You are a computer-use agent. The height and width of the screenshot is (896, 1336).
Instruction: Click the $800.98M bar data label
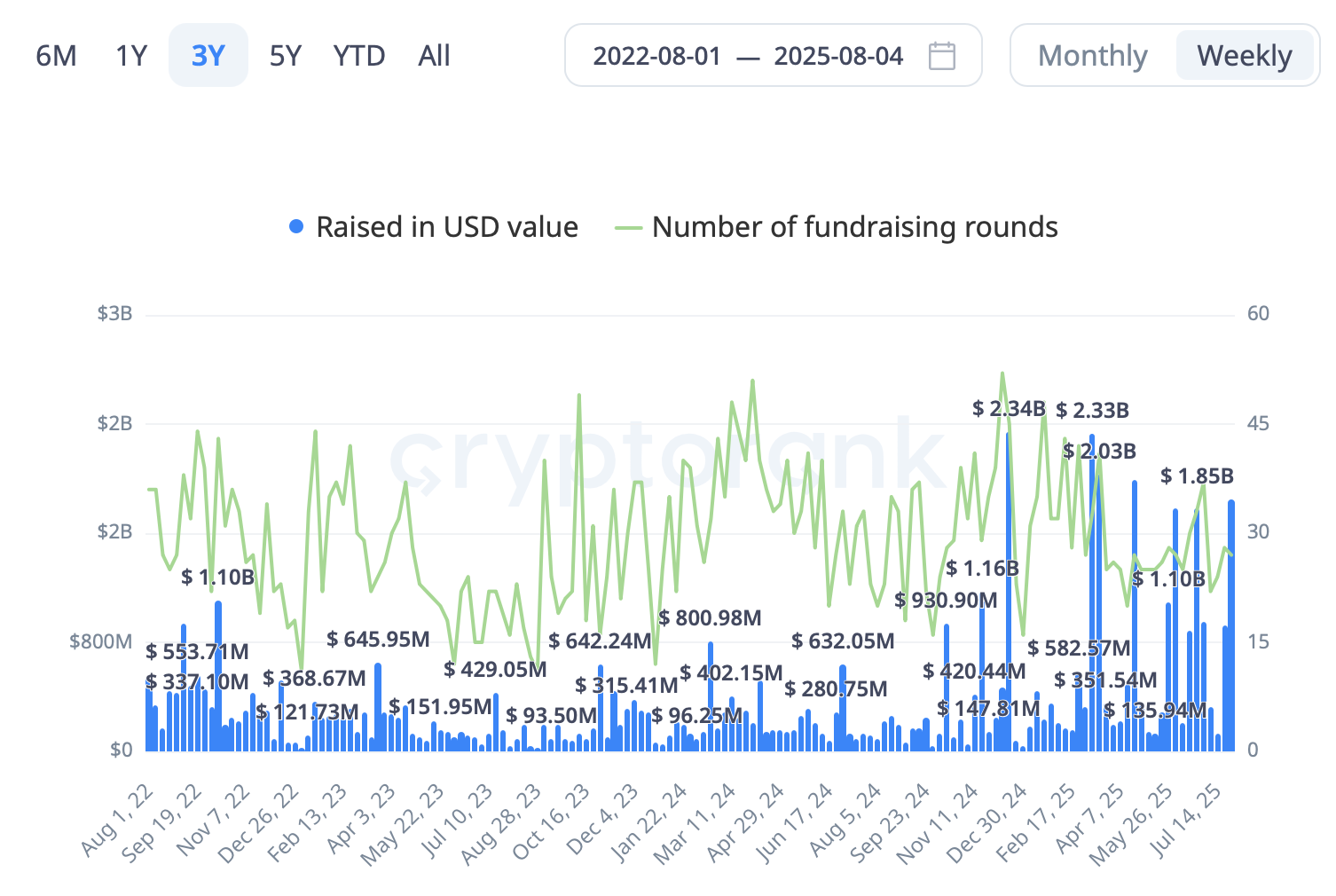710,618
